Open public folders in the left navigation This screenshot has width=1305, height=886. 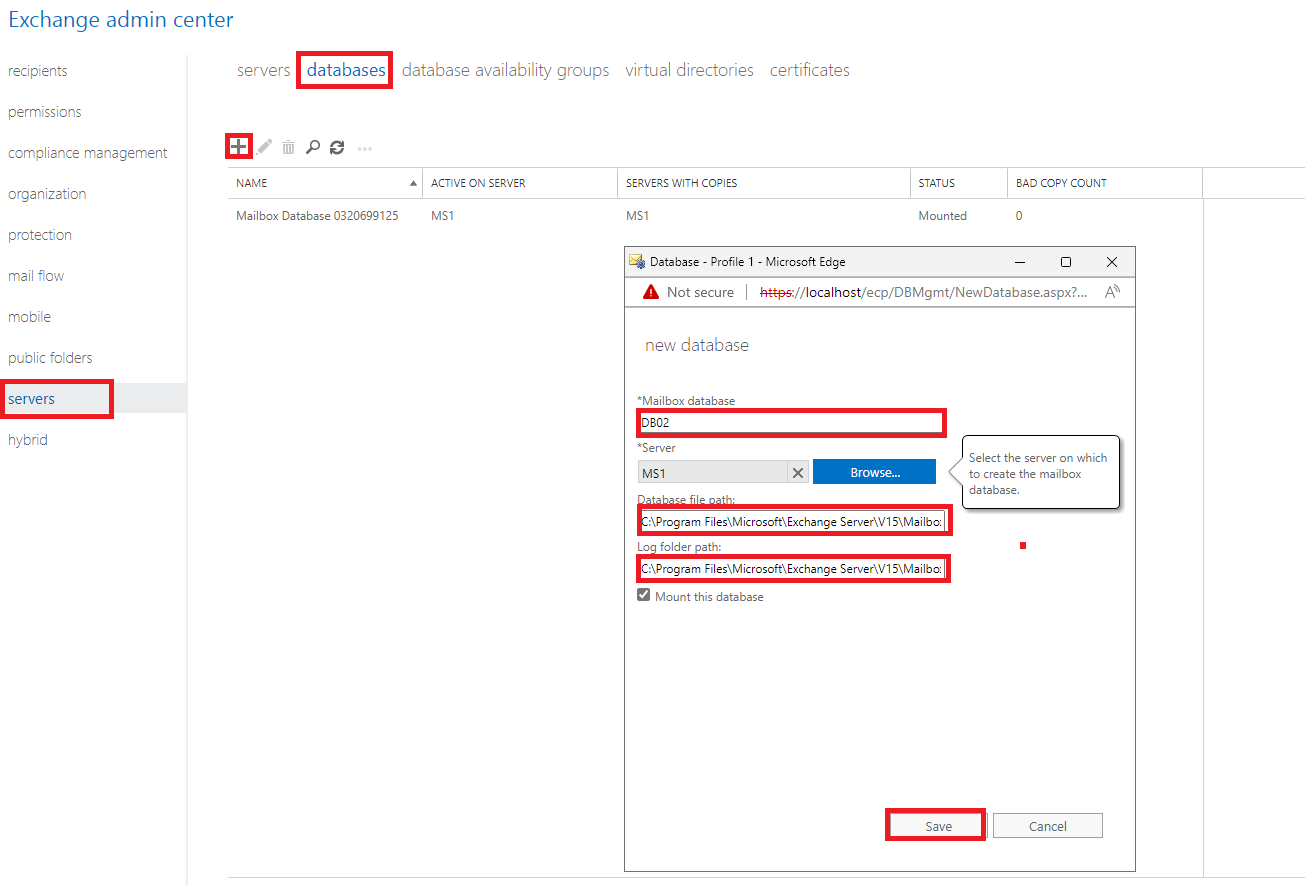50,358
